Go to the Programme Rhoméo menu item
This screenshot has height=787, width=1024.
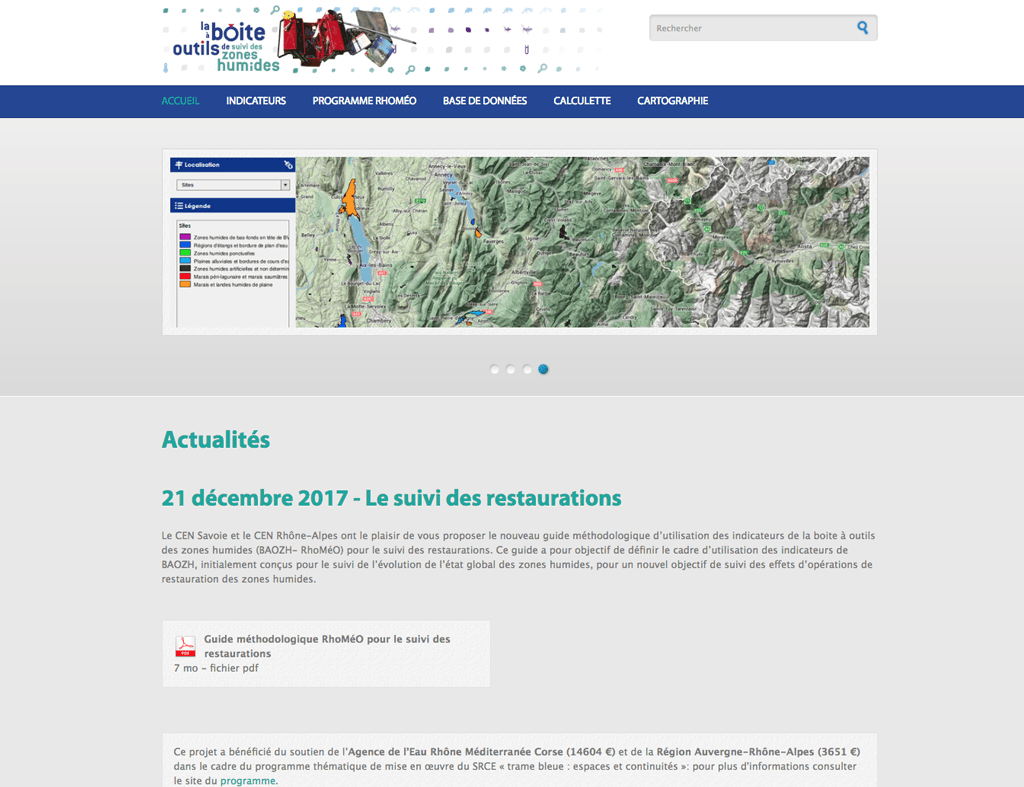point(364,101)
